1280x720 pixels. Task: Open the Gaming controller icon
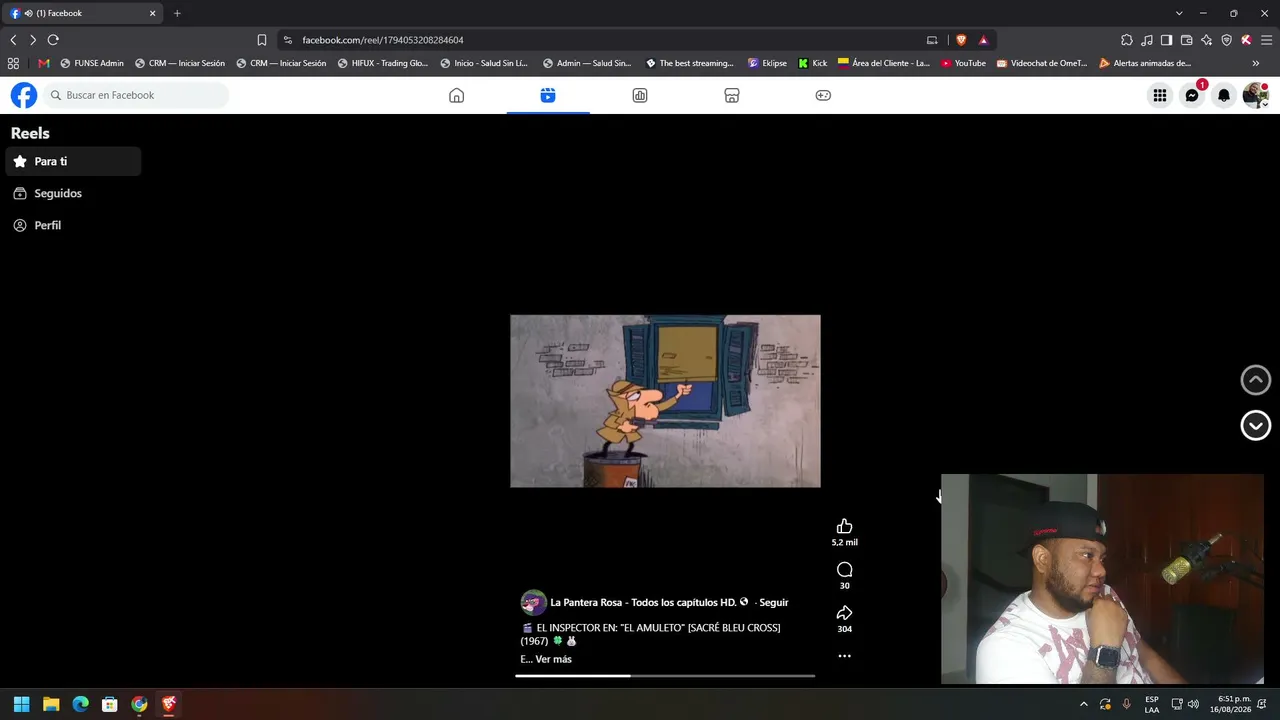[823, 95]
